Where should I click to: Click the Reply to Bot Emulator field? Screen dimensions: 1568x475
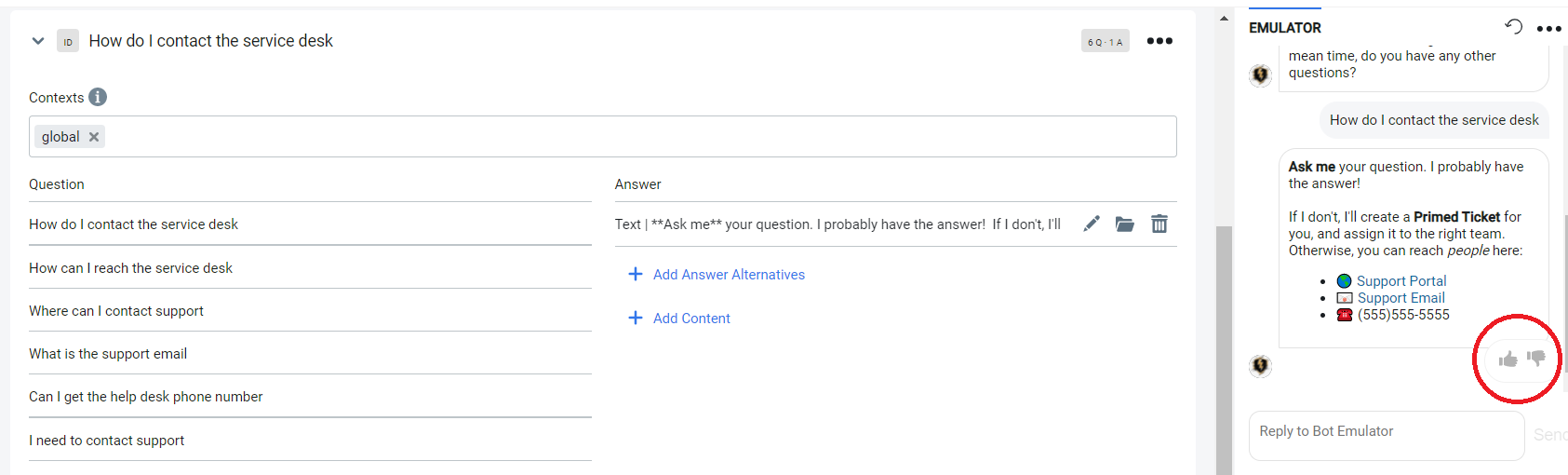coord(1385,435)
